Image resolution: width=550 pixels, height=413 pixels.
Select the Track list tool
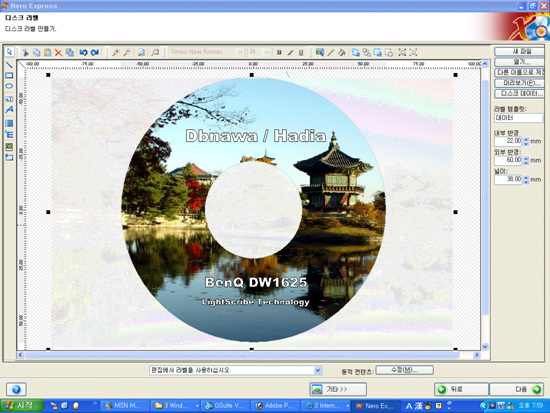coord(9,134)
